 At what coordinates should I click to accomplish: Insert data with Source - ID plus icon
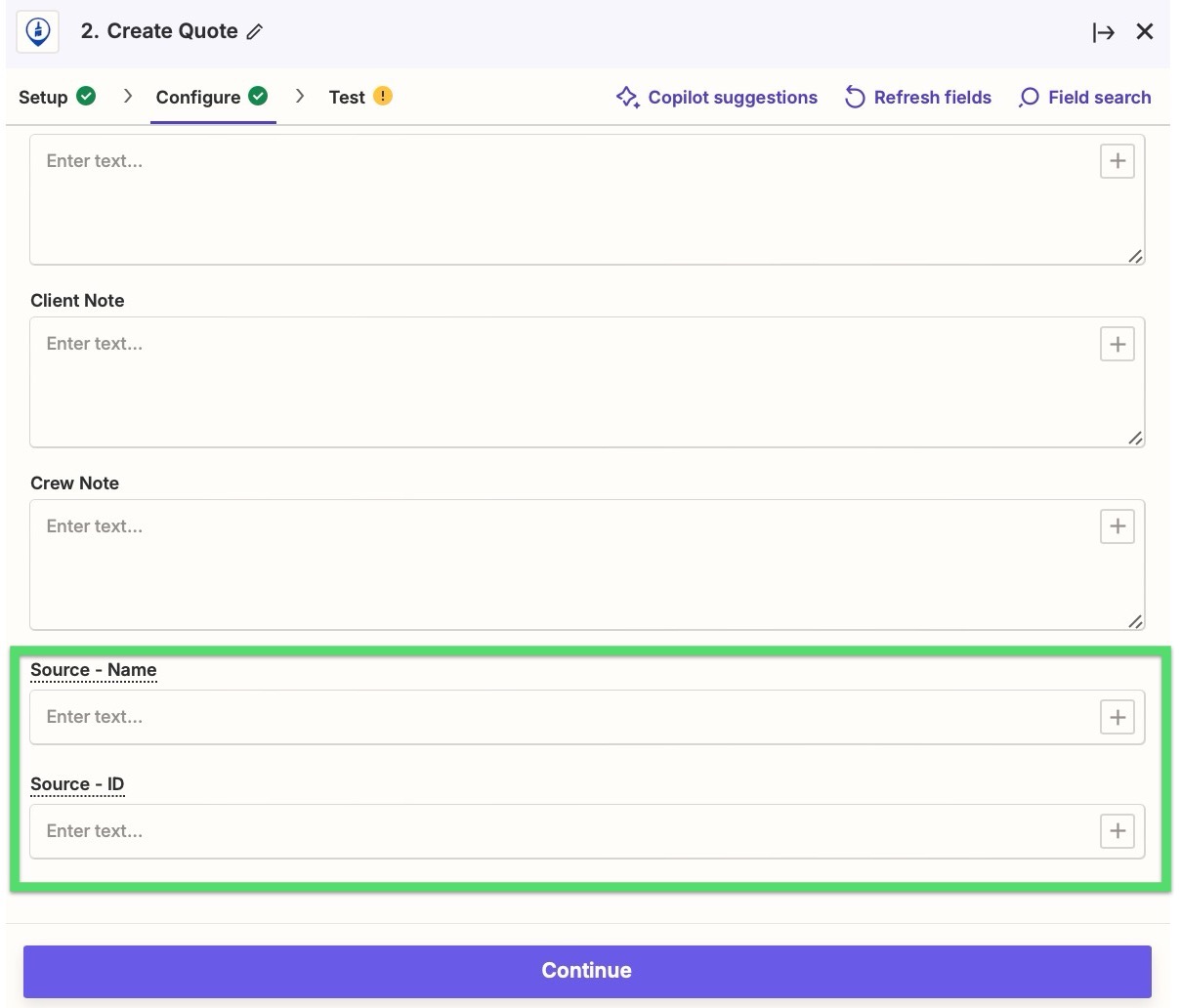tap(1118, 831)
